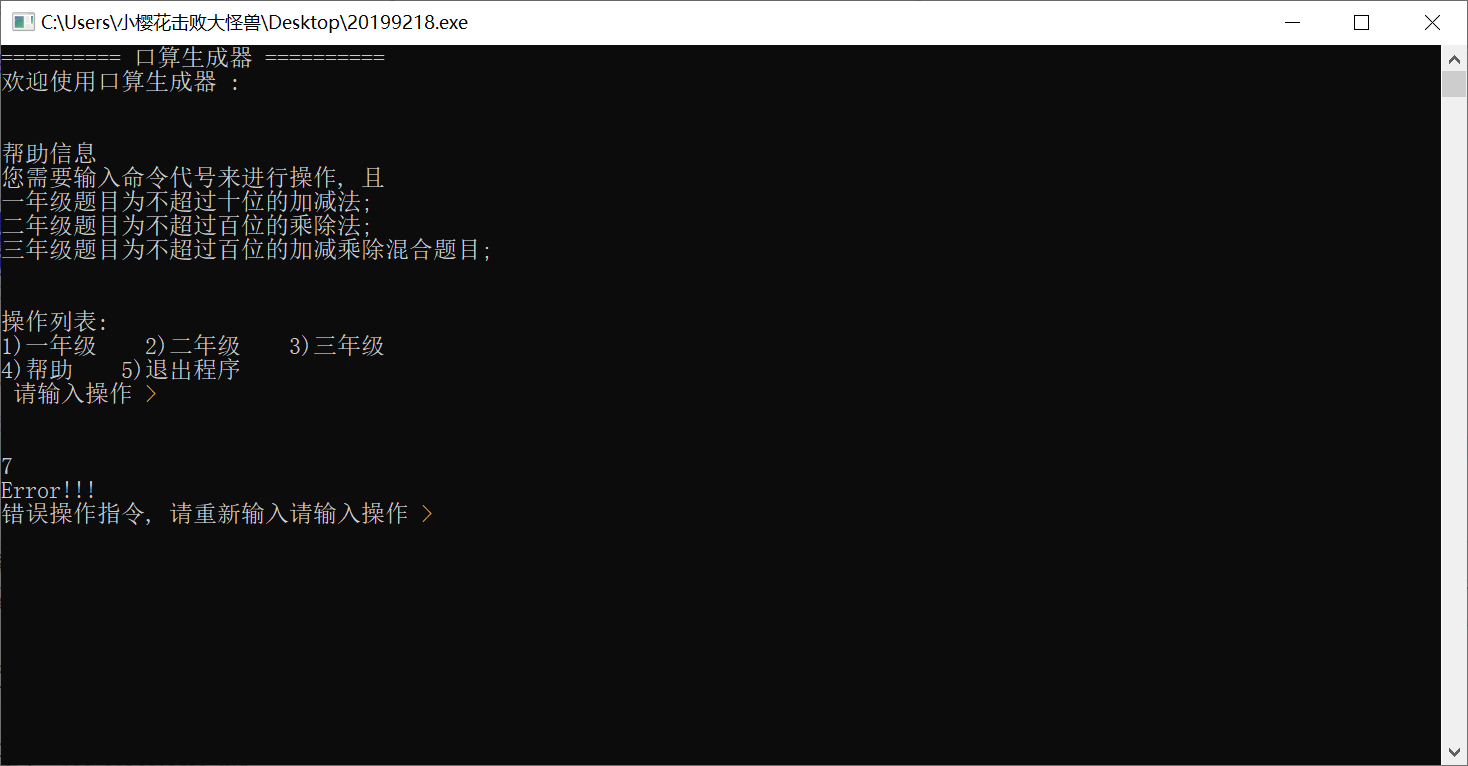Click the first 请输入操作 prompt line

click(86, 394)
